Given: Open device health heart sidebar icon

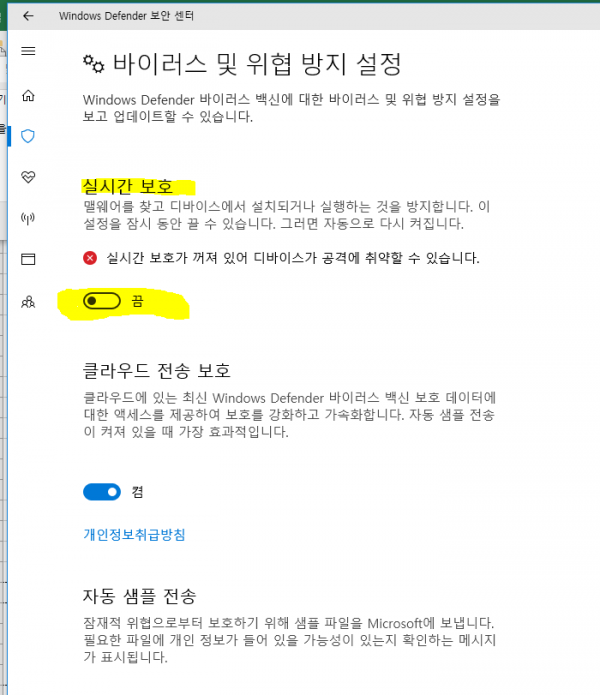Looking at the screenshot, I should [x=28, y=177].
